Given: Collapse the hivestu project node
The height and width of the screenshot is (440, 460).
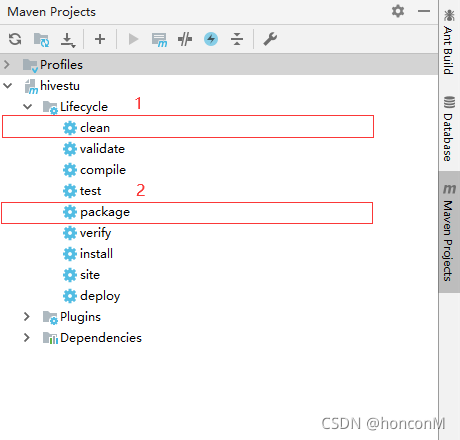Looking at the screenshot, I should click(7, 86).
